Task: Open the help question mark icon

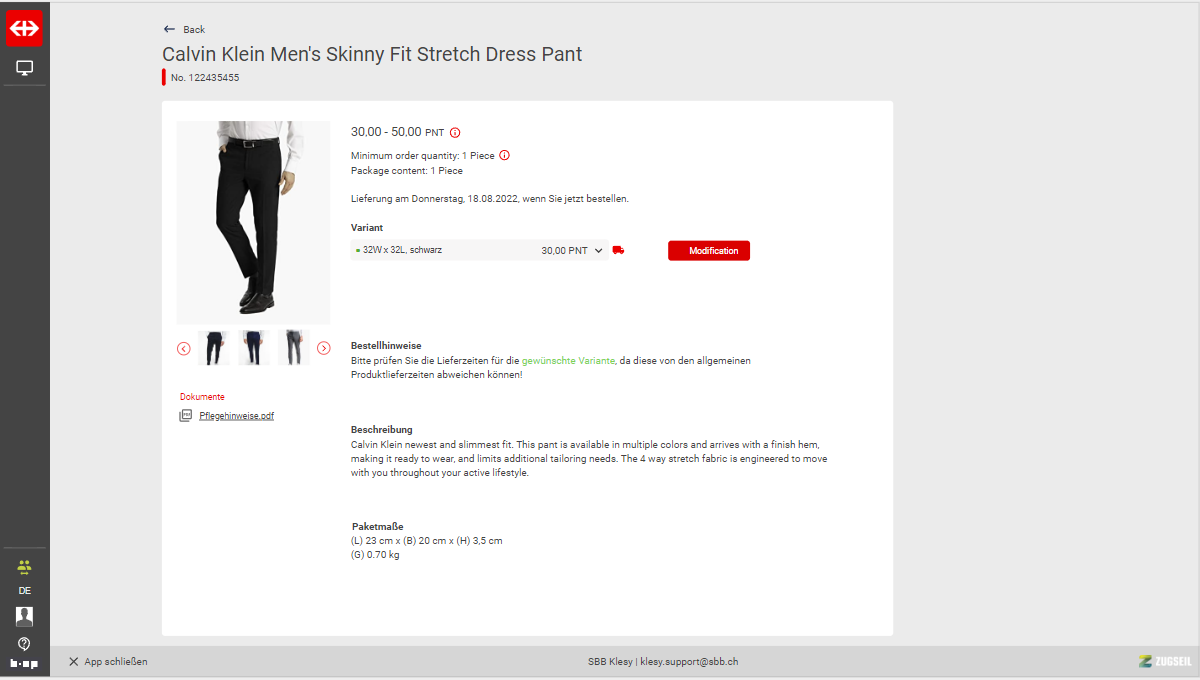Action: (24, 643)
